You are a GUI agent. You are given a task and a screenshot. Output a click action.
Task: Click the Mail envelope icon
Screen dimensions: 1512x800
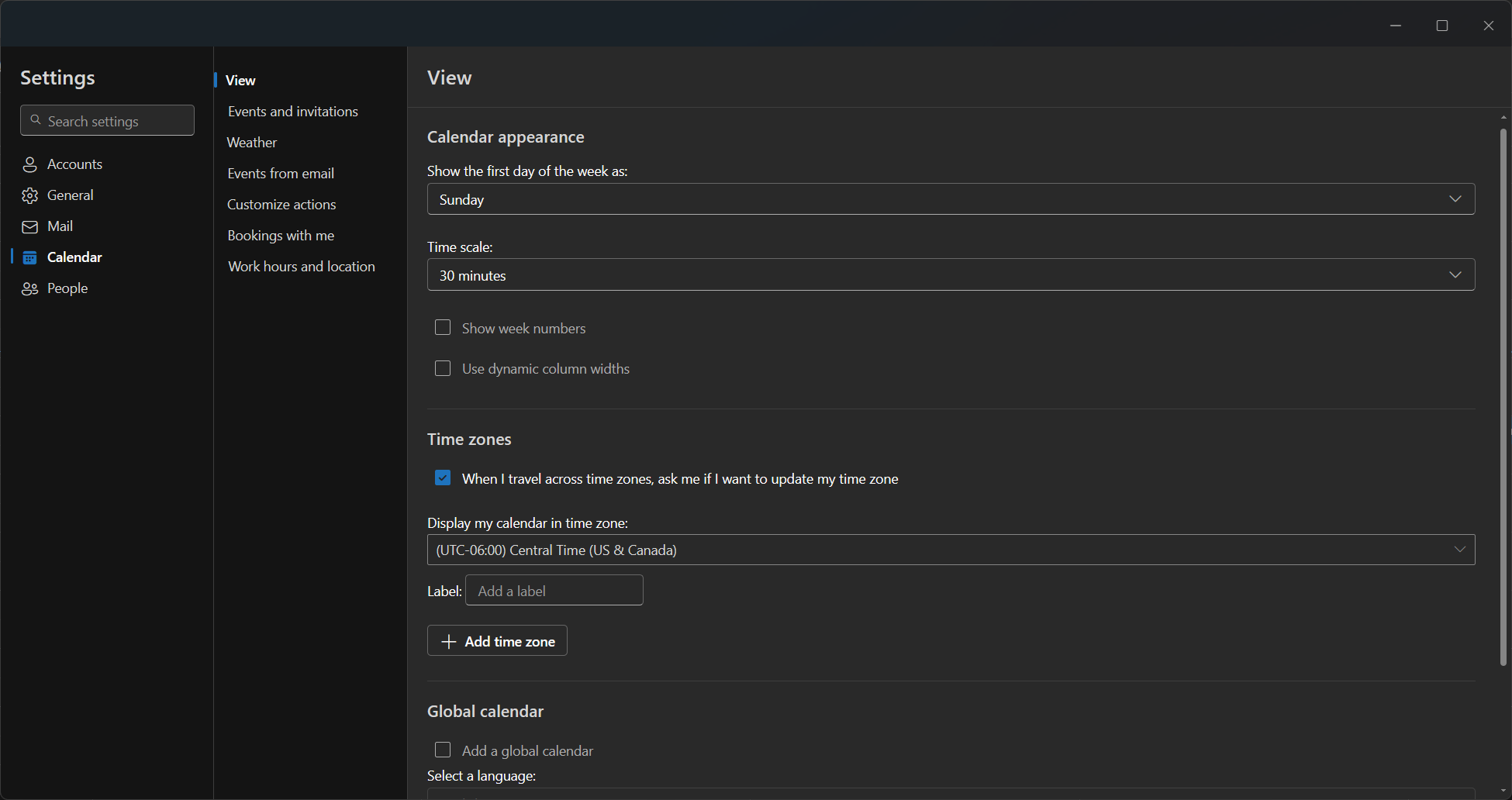point(29,226)
